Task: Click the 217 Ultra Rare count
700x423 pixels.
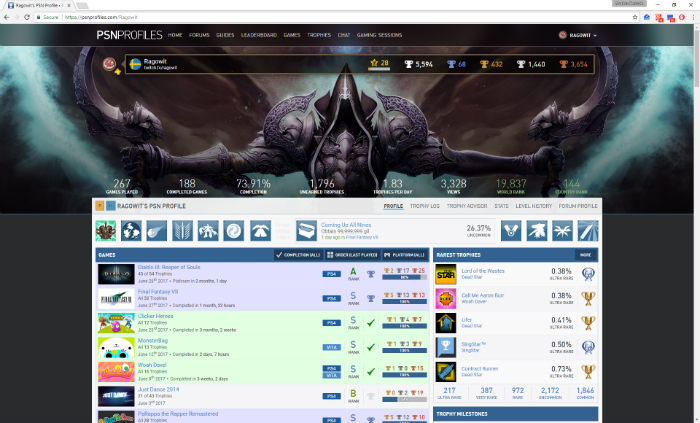Action: 450,393
